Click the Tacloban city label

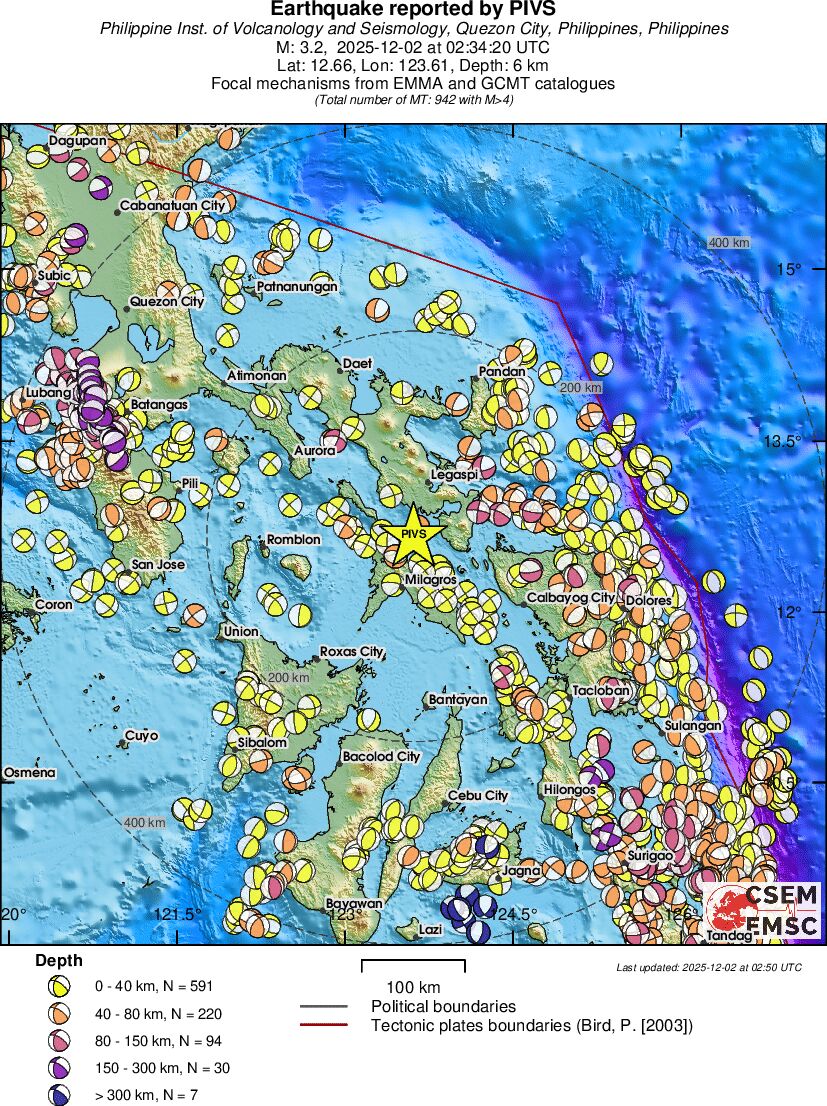click(601, 691)
